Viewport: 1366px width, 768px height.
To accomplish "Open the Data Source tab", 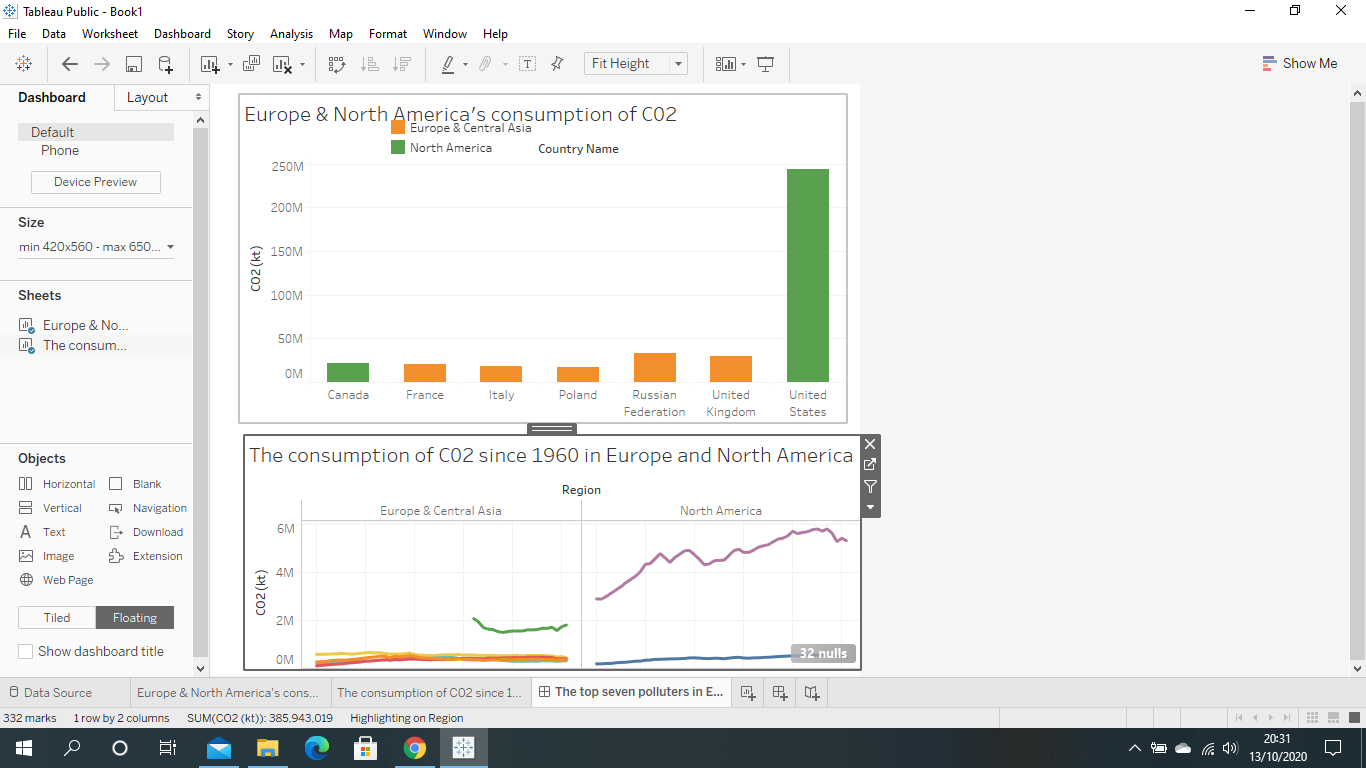I will pos(50,692).
